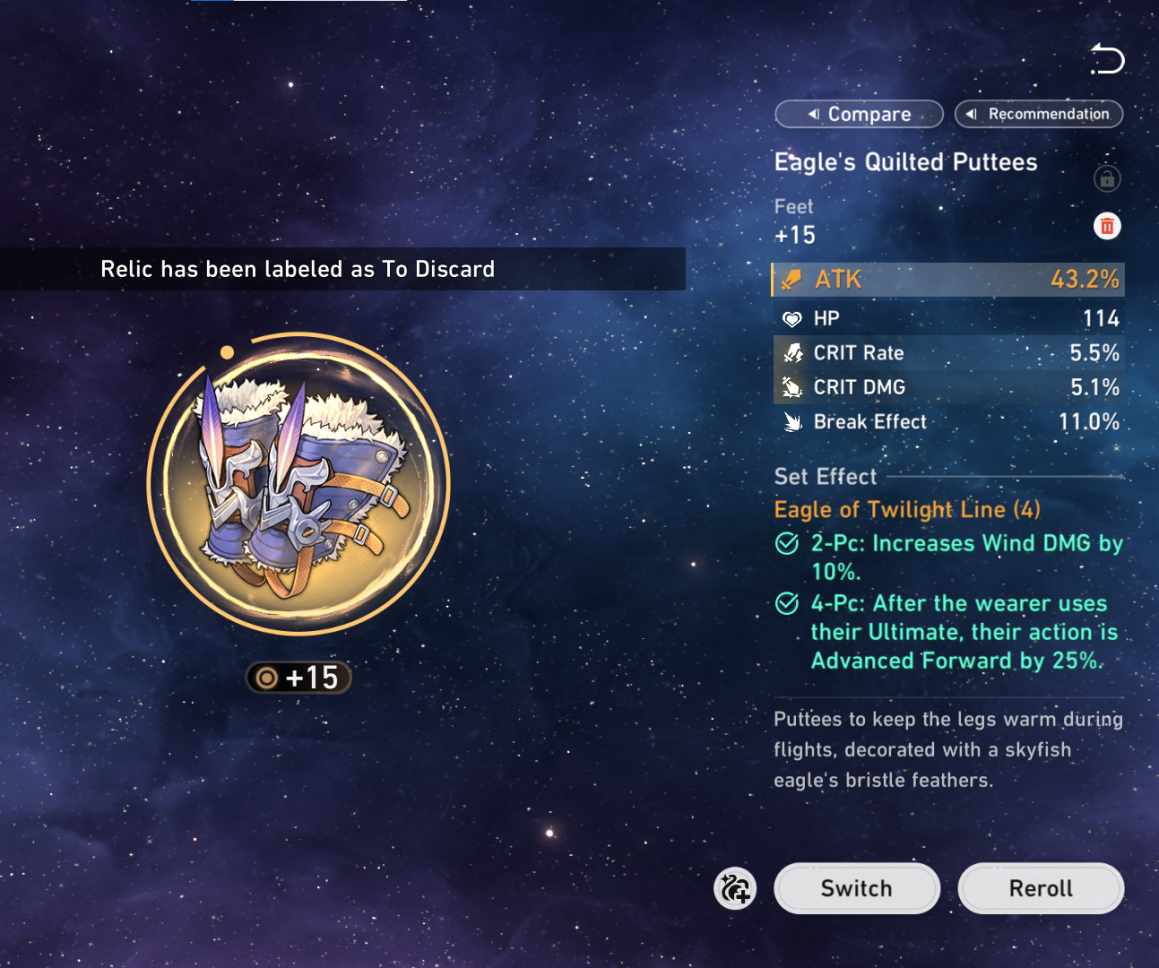Click the 2-Pc set effect checkmark
The height and width of the screenshot is (968, 1159).
pyautogui.click(x=787, y=543)
